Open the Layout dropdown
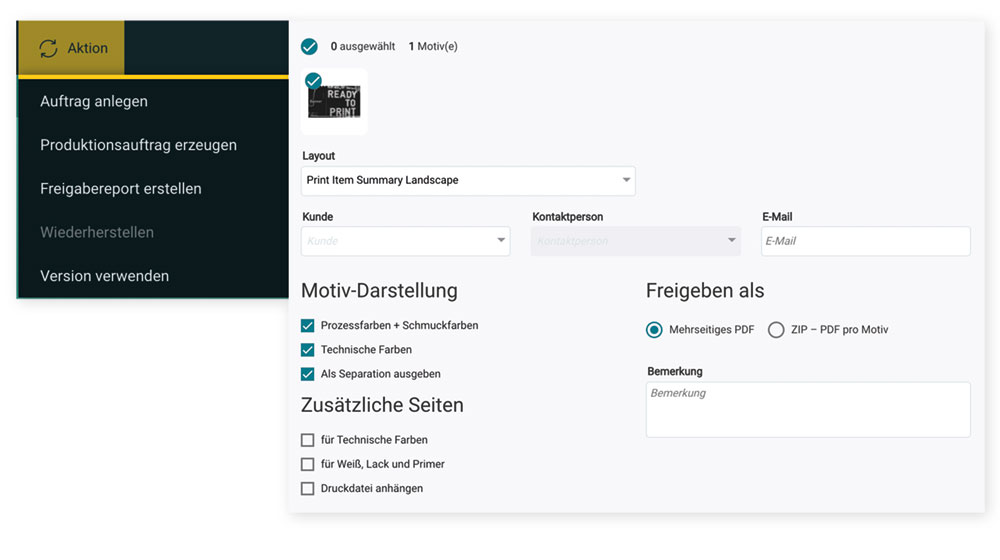Image resolution: width=1000 pixels, height=560 pixels. 468,181
